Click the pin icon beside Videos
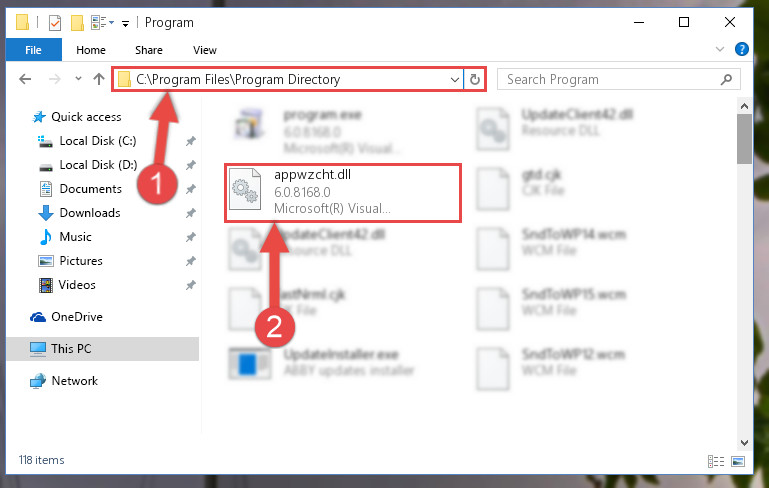Screen dimensions: 769x488 click(190, 285)
